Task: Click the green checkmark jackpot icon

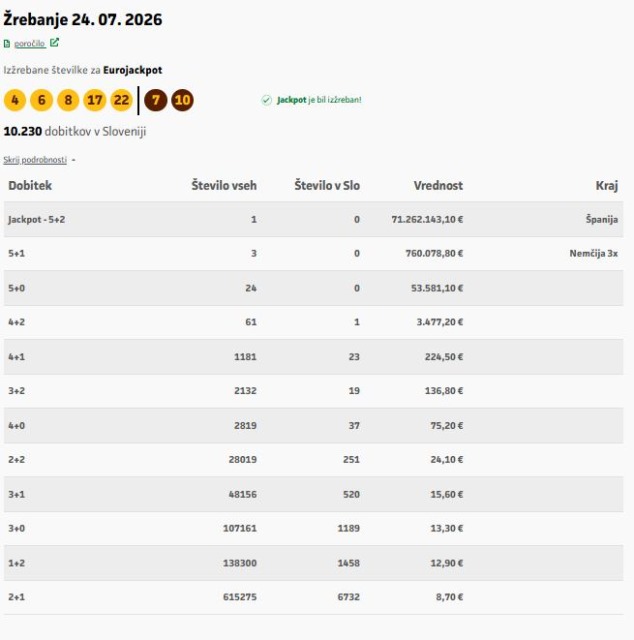Action: 267,100
